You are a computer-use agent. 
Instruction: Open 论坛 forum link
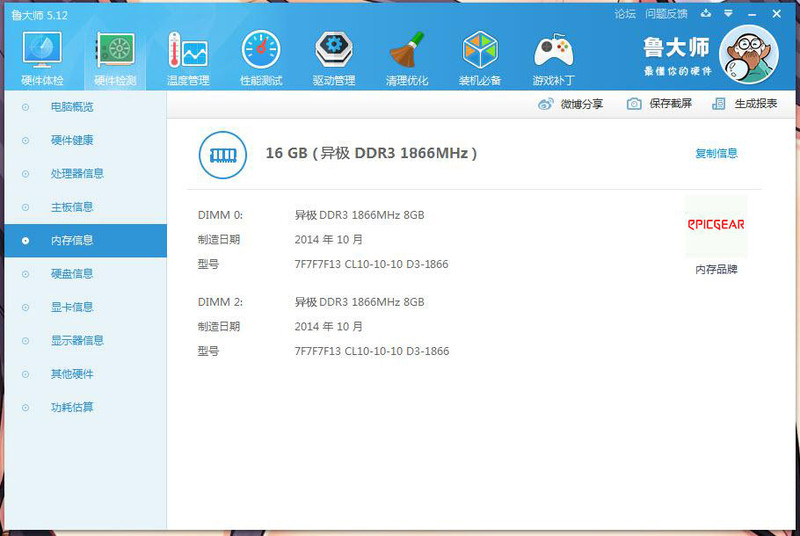(625, 14)
